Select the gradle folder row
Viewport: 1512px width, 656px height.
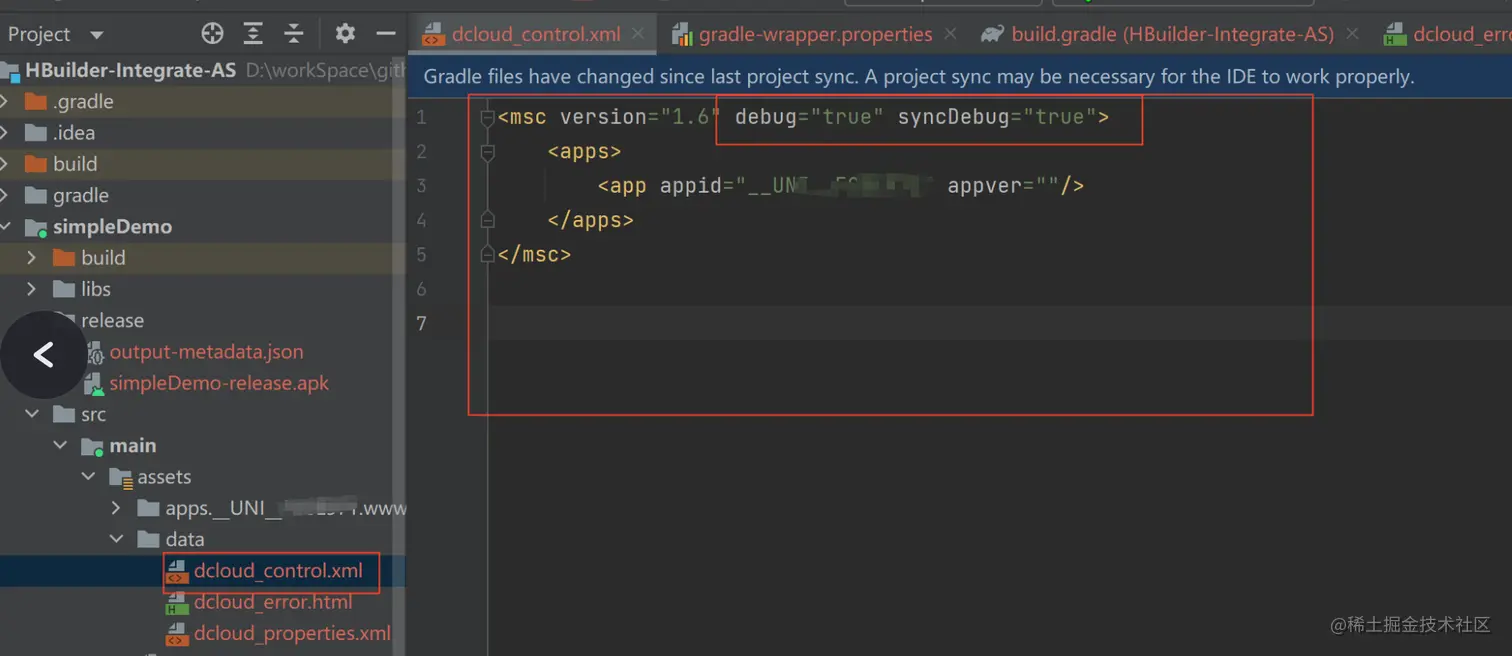click(202, 196)
